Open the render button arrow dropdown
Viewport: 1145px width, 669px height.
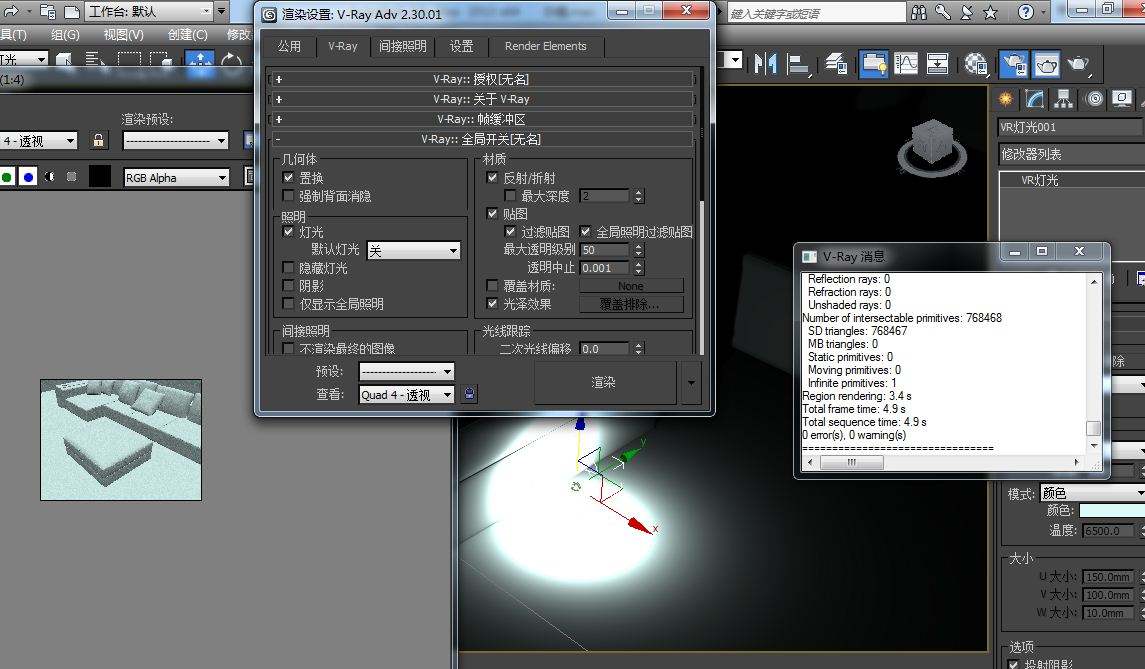pos(691,382)
